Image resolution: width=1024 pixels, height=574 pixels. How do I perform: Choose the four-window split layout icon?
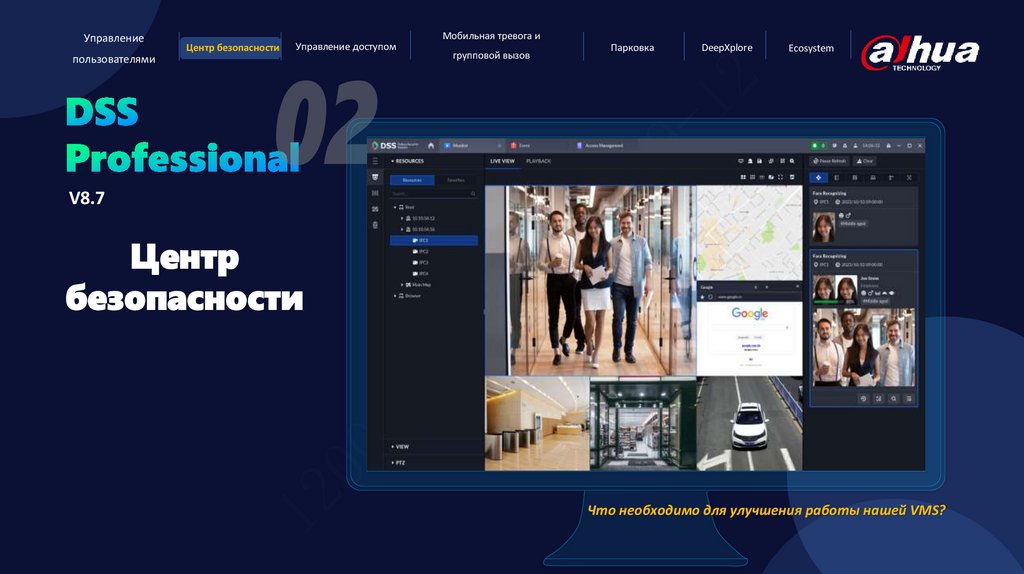[743, 177]
